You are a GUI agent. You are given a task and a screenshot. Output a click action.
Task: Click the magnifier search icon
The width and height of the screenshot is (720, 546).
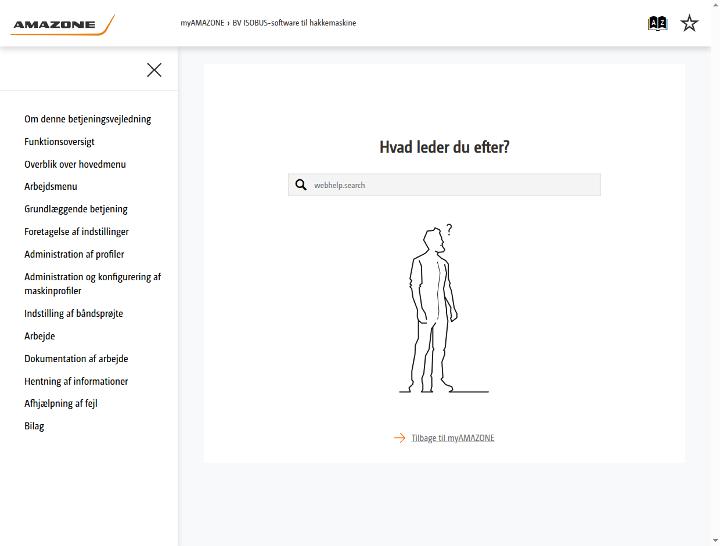301,185
